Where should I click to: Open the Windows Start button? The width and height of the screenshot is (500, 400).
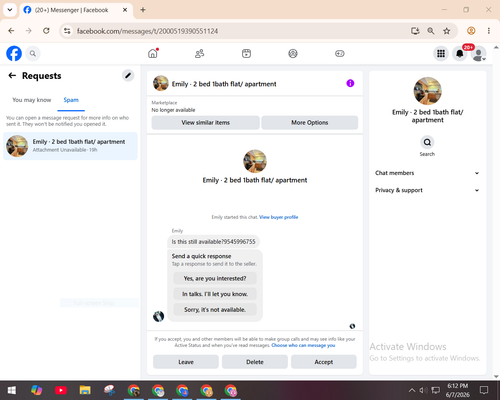[x=12, y=390]
